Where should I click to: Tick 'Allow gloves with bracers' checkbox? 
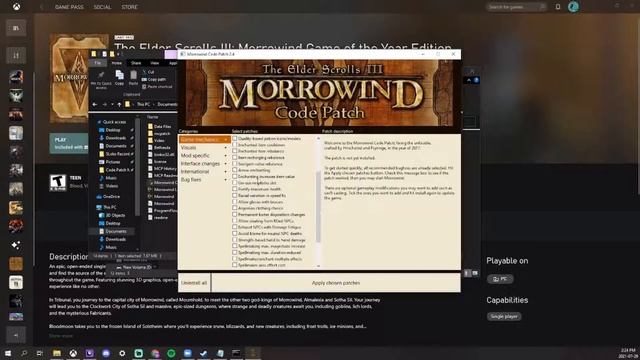click(x=235, y=202)
